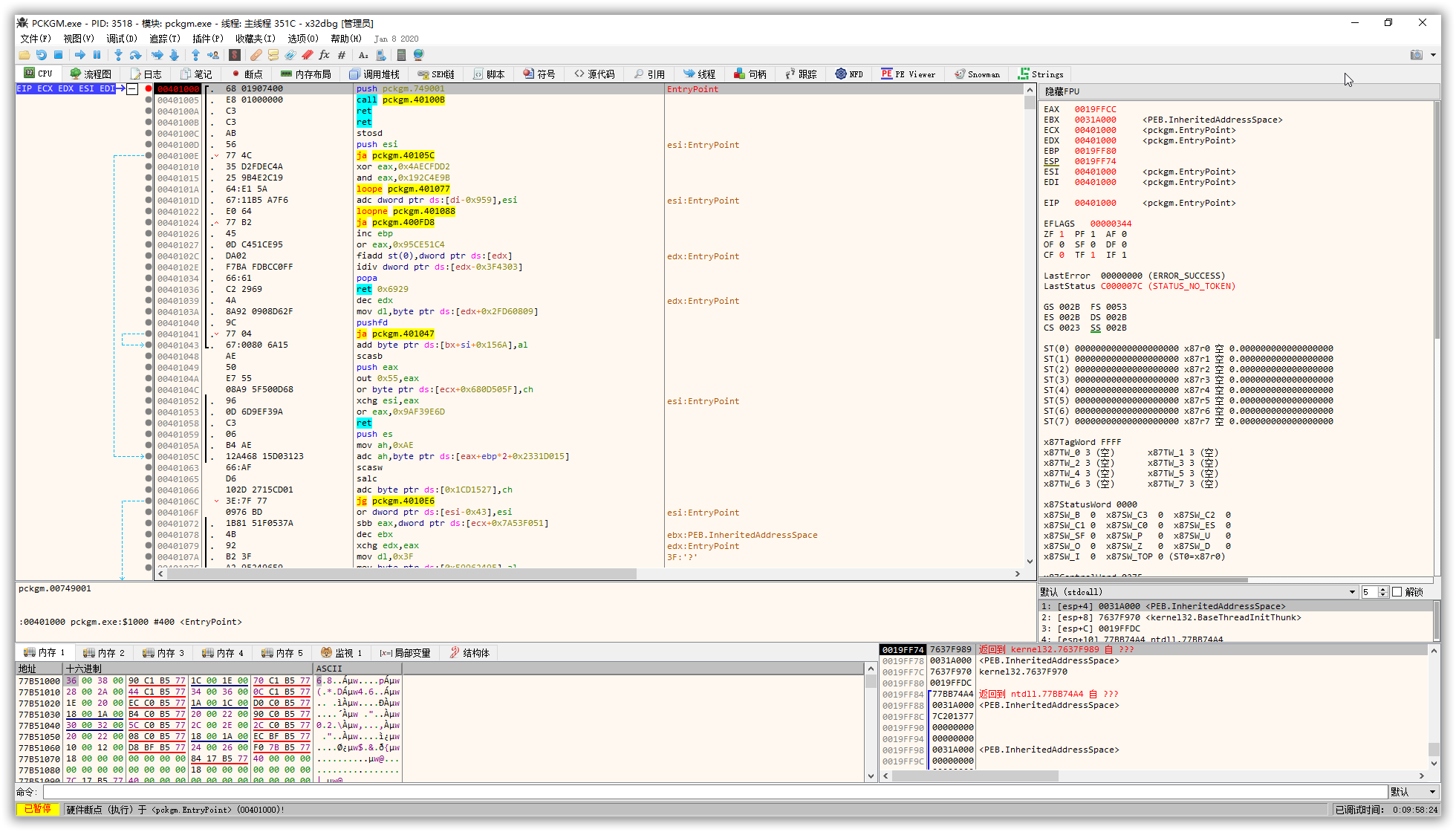Select the 结构体 tab
This screenshot has width=1456, height=832.
tap(469, 653)
